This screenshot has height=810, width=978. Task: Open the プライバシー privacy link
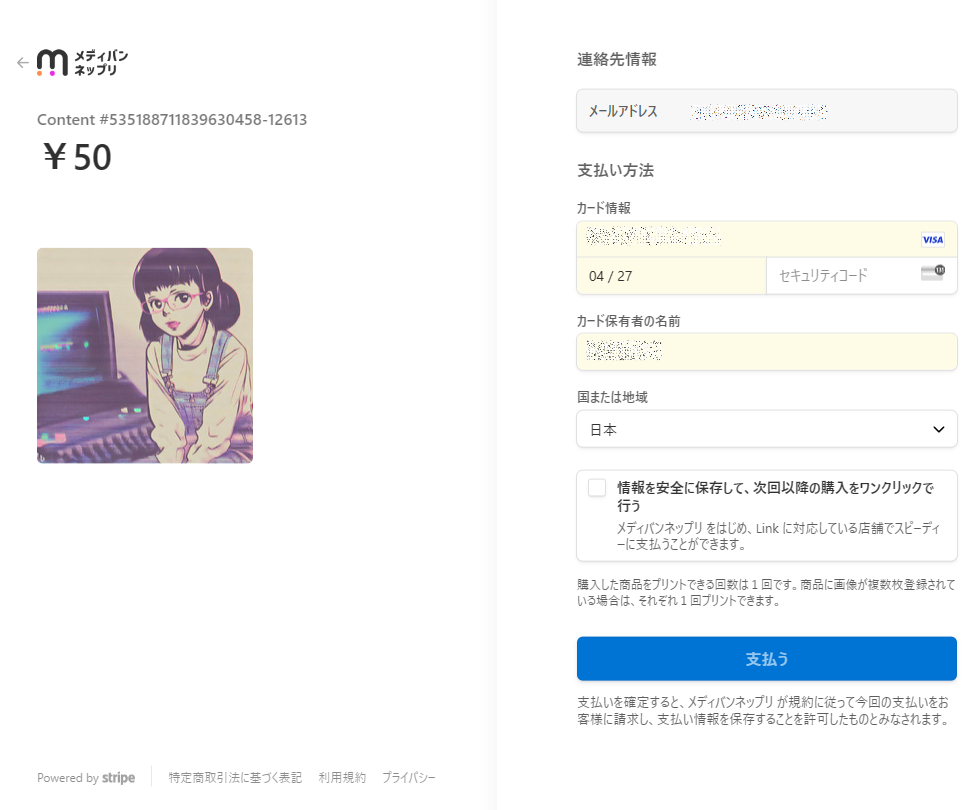click(x=409, y=778)
